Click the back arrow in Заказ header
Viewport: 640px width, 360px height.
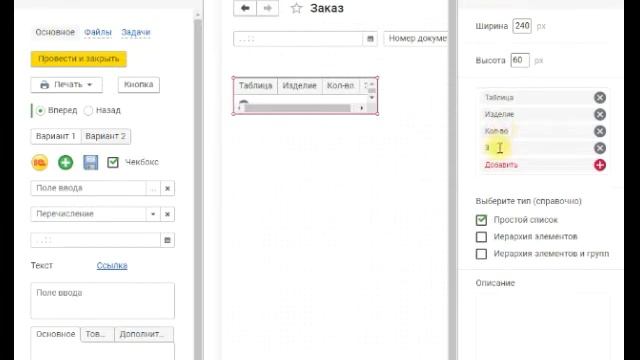245,8
